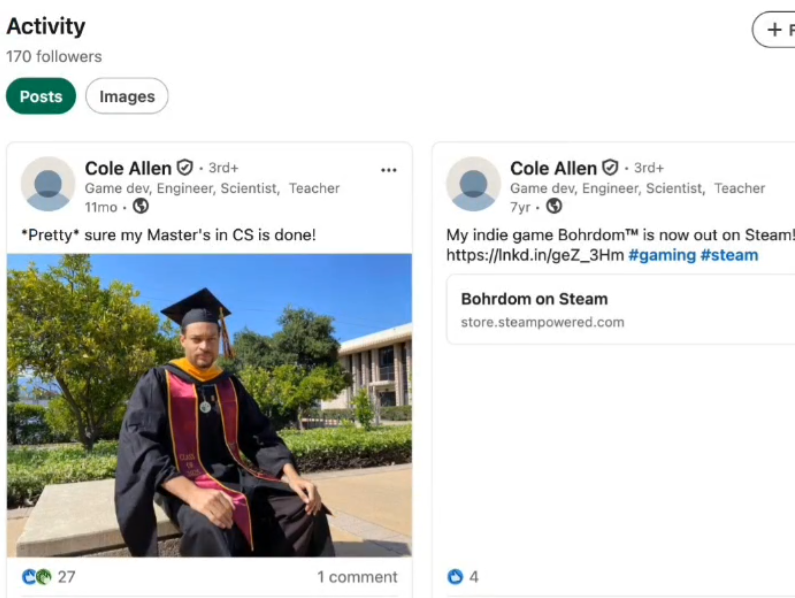View the graduation photo in the post
The image size is (795, 598).
click(x=209, y=405)
